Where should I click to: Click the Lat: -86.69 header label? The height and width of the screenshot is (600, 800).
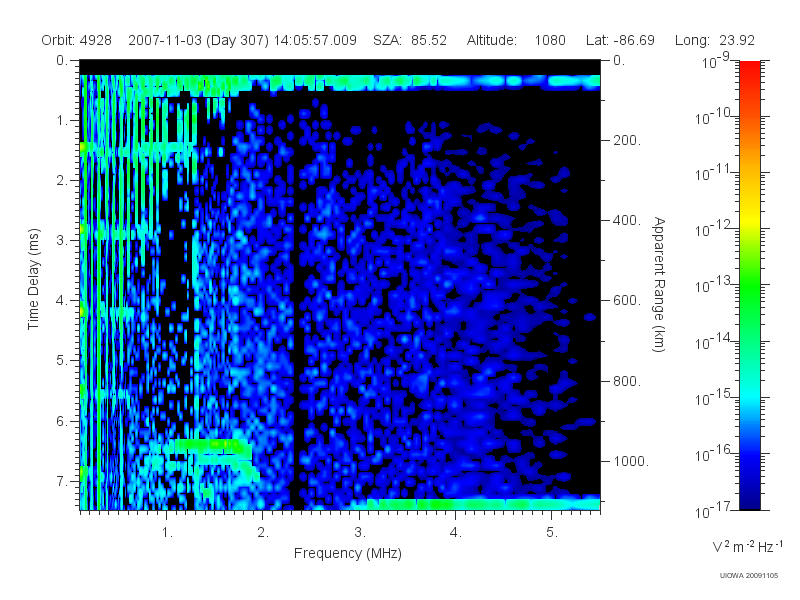(620, 40)
